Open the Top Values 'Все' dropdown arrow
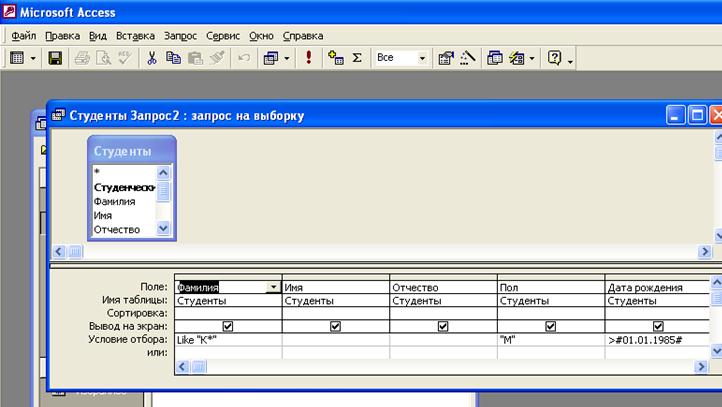This screenshot has width=722, height=407. click(422, 58)
